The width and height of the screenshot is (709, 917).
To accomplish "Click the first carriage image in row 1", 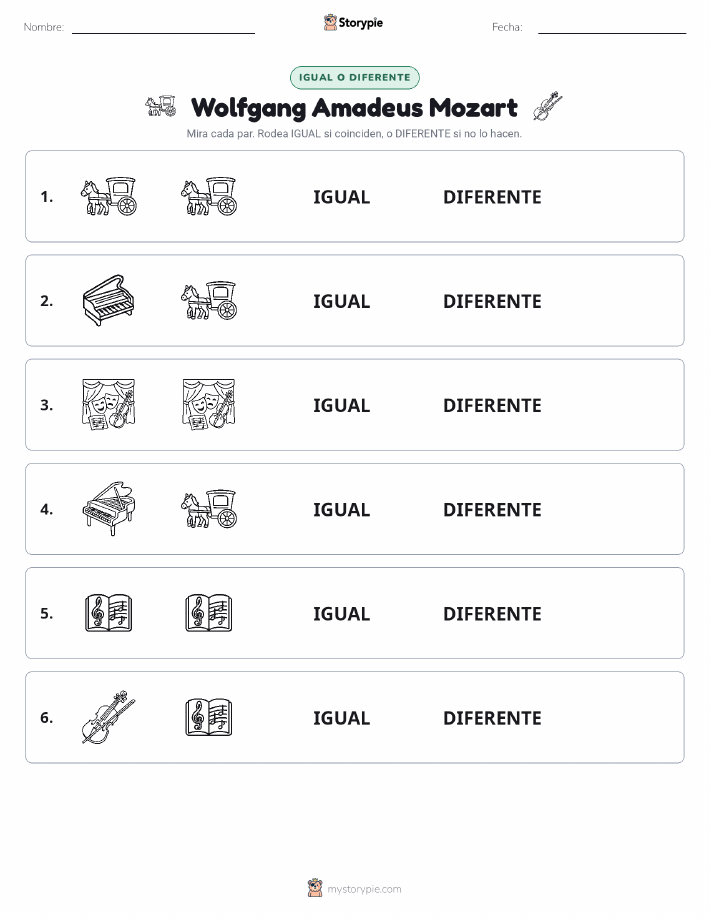I will tap(109, 196).
